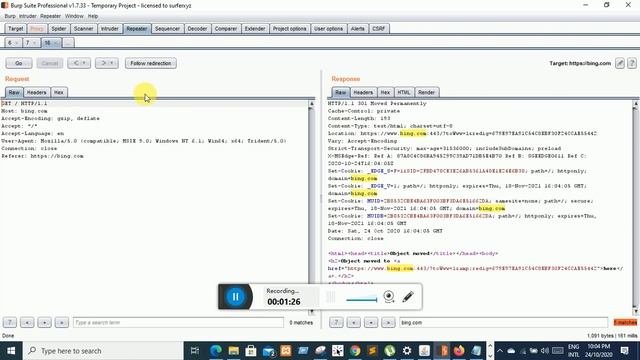The height and width of the screenshot is (360, 640).
Task: Open Microsoft Store from taskbar
Action: 251,351
